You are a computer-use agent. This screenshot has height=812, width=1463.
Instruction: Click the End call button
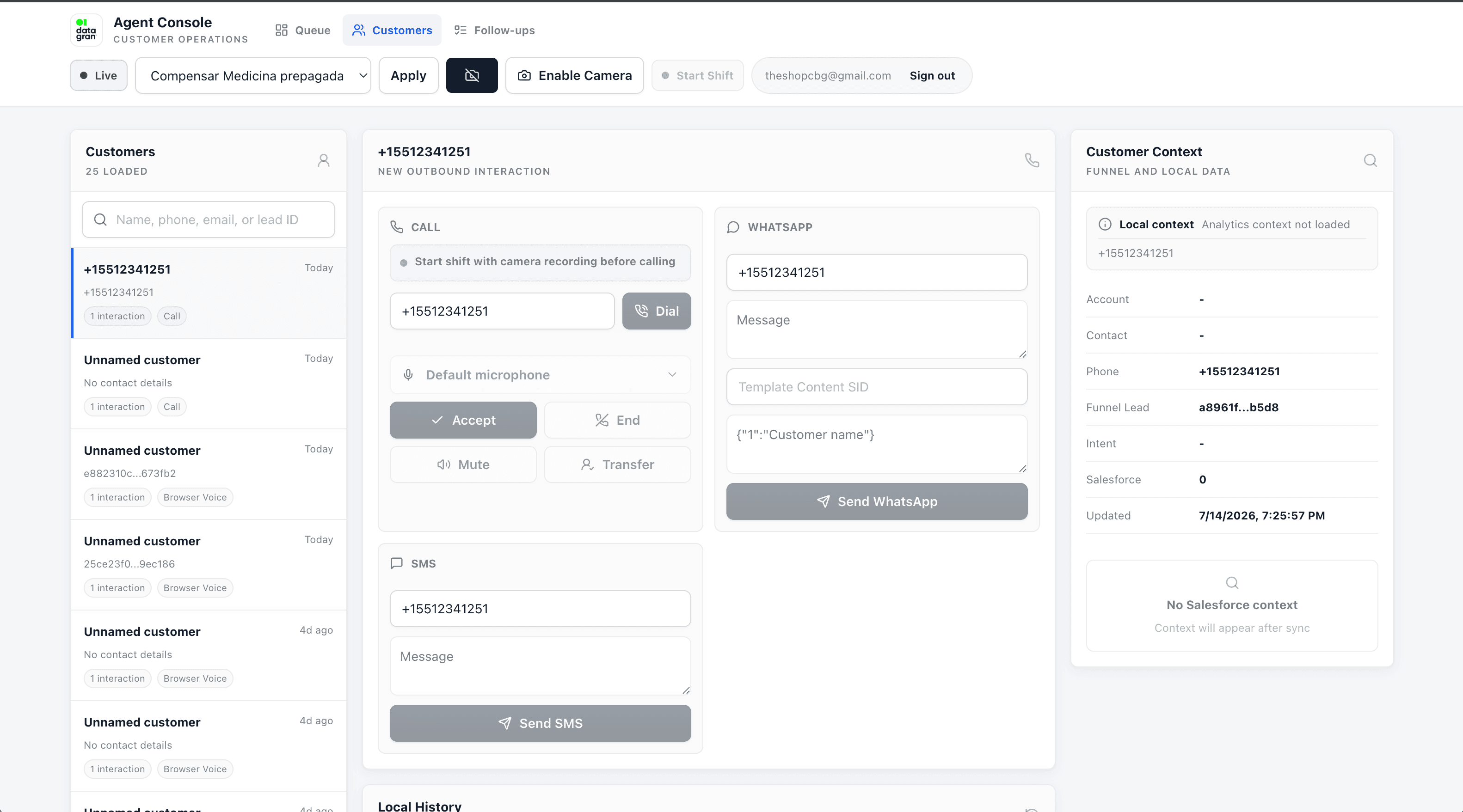click(617, 420)
